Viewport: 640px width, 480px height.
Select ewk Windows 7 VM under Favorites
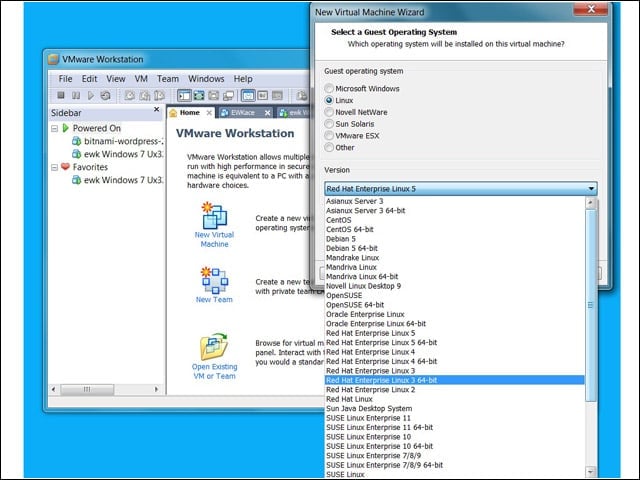tap(118, 180)
